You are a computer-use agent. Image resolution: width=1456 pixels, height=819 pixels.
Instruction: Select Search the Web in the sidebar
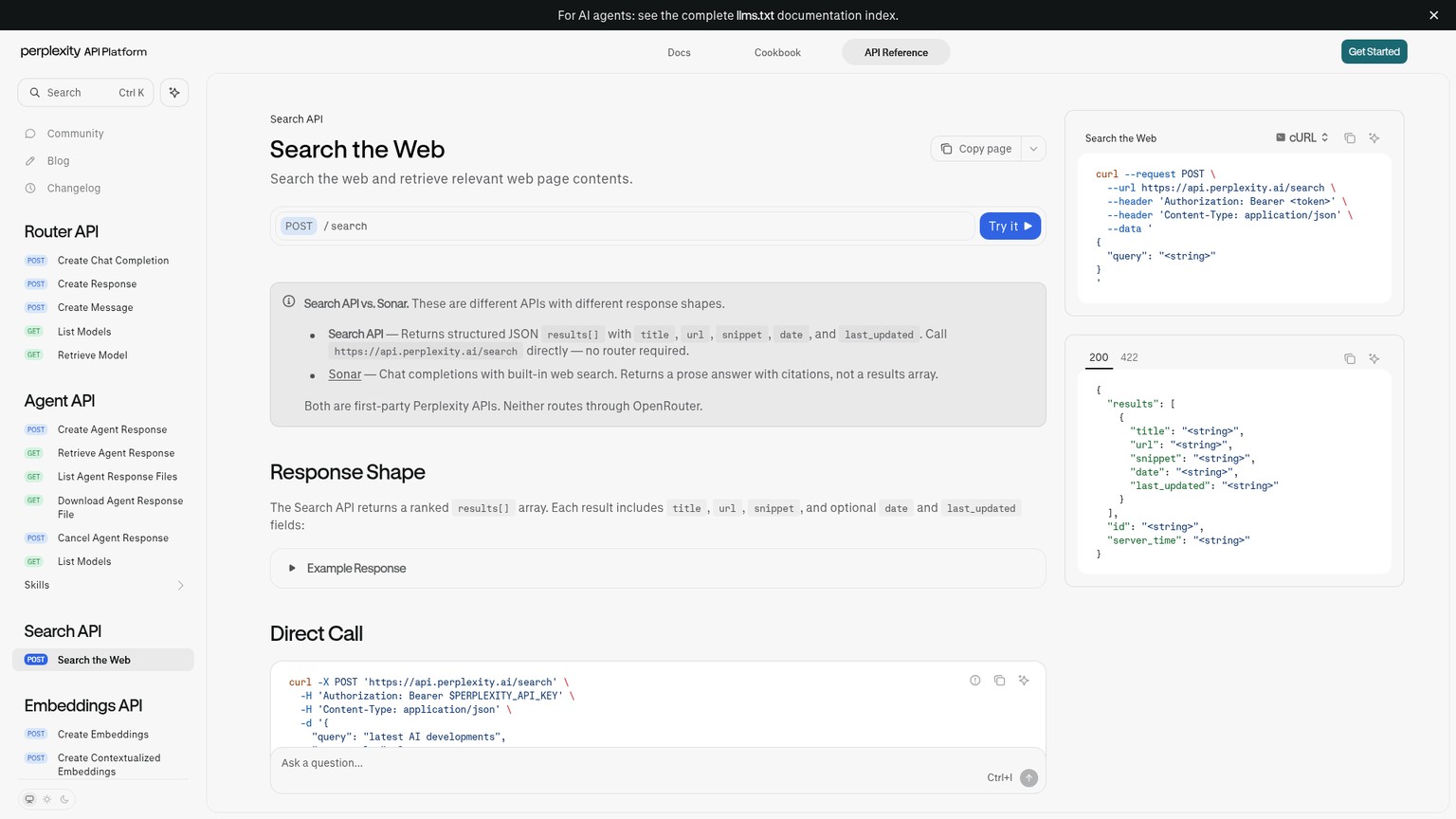point(103,660)
